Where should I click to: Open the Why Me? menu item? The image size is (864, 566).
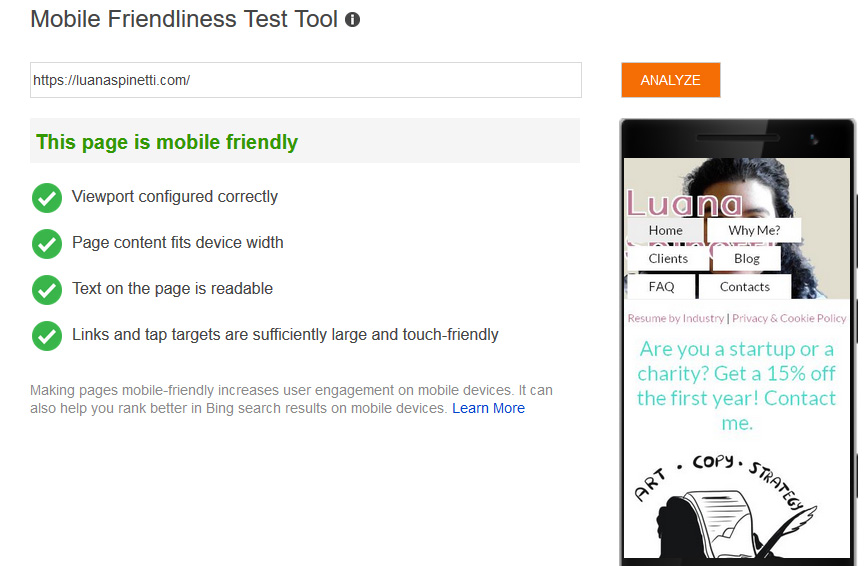click(754, 230)
